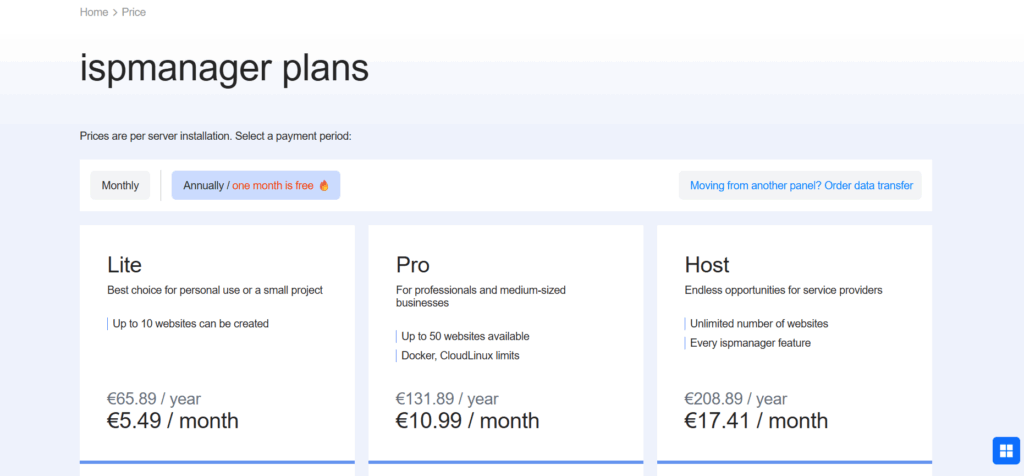The image size is (1024, 476).
Task: Select the Monthly payment period
Action: point(120,186)
